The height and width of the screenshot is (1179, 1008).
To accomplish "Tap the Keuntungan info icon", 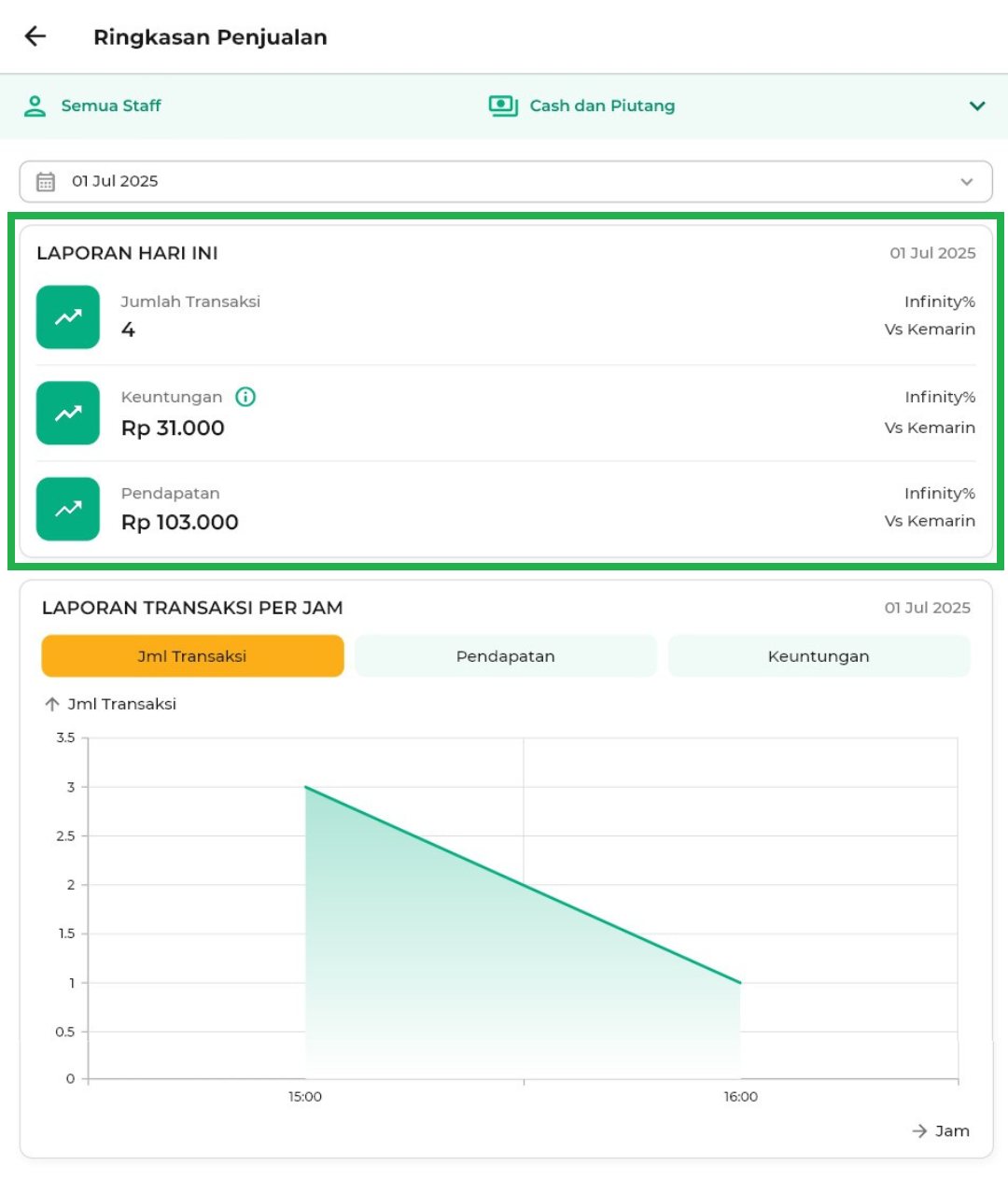I will (245, 397).
